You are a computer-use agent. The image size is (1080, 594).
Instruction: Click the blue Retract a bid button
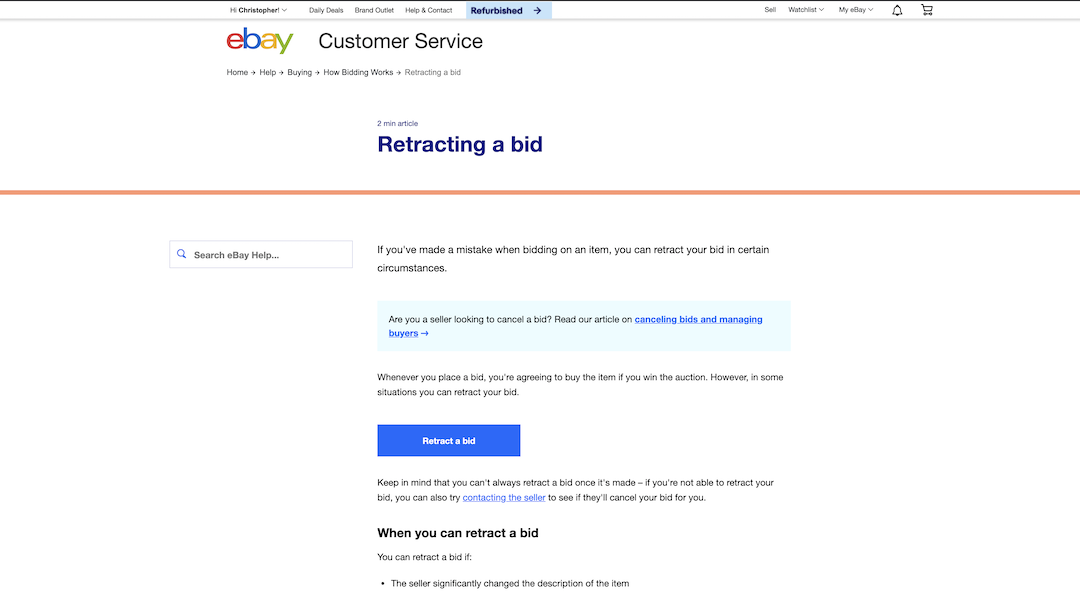[448, 440]
